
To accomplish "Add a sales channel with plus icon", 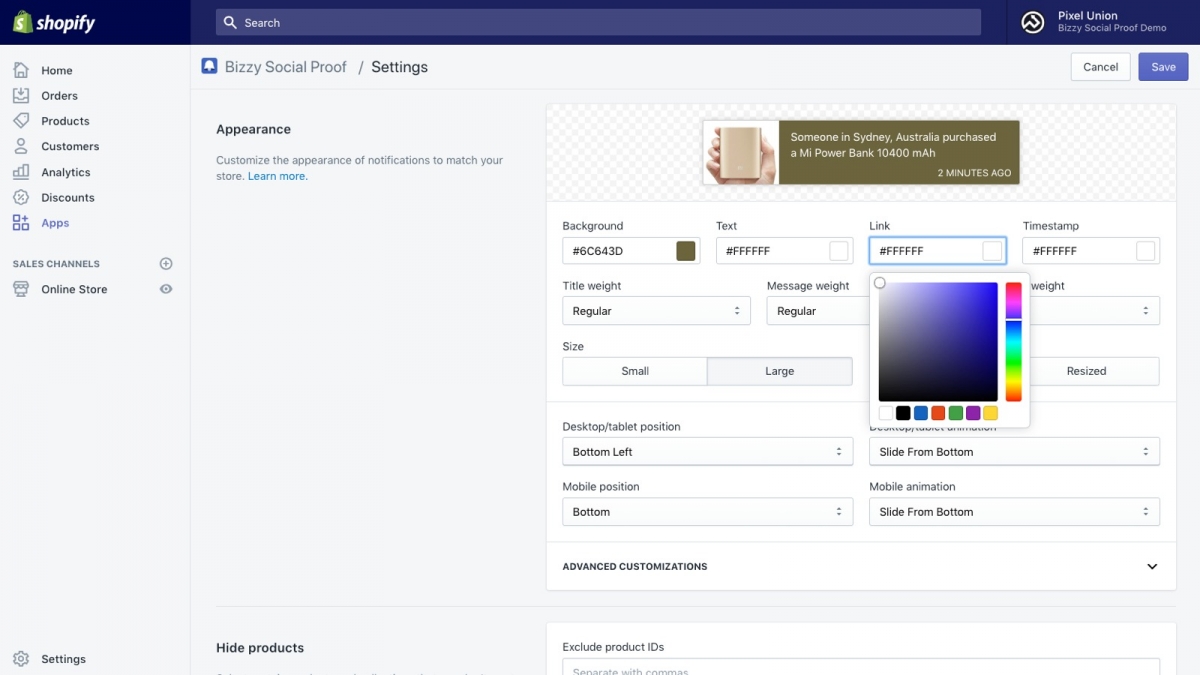I will (x=166, y=264).
